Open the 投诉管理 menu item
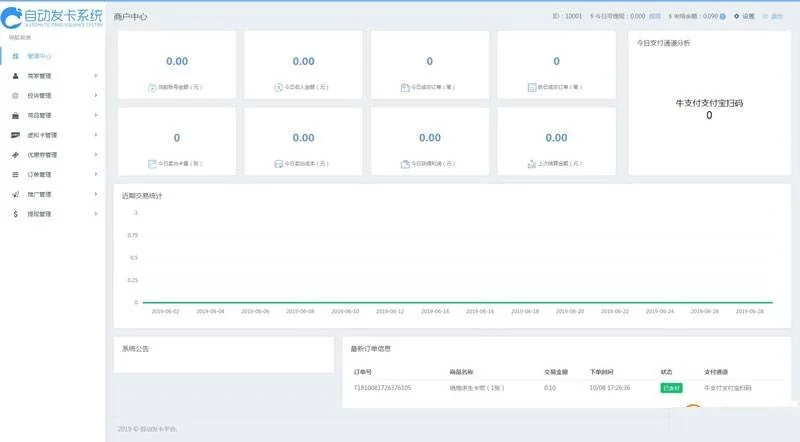 coord(39,96)
